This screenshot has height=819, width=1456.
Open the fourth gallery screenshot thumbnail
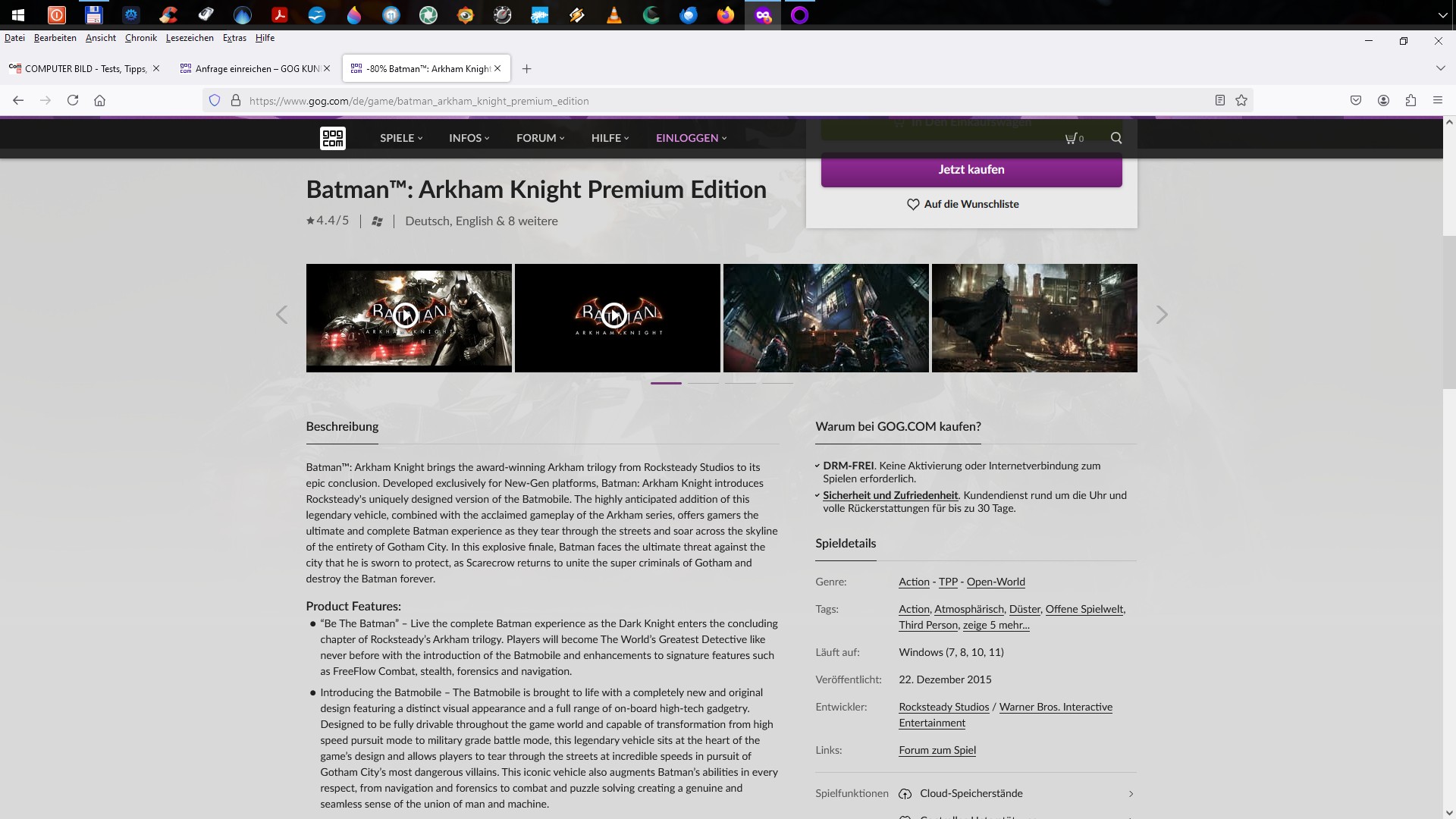1034,318
